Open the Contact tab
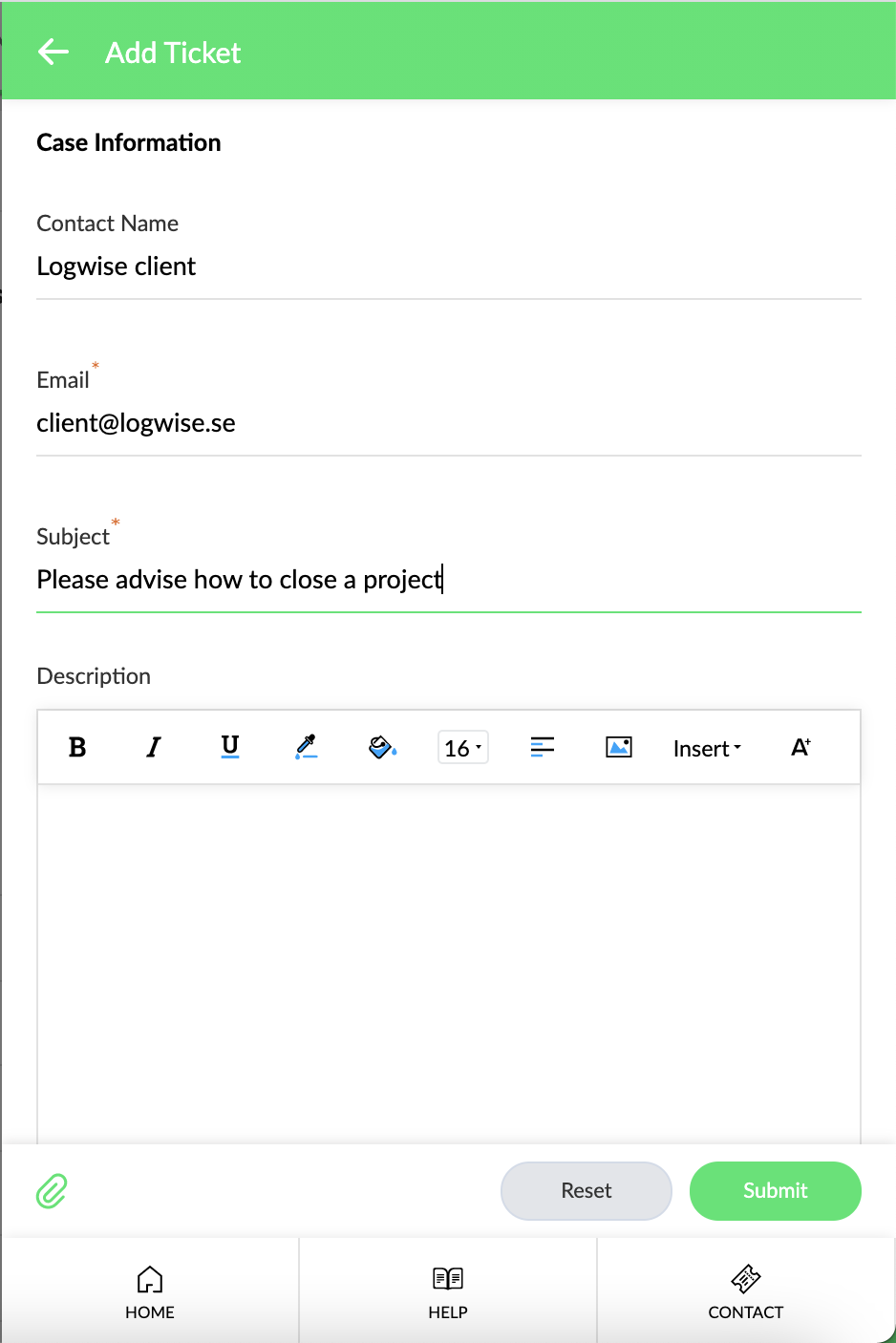 point(746,1291)
